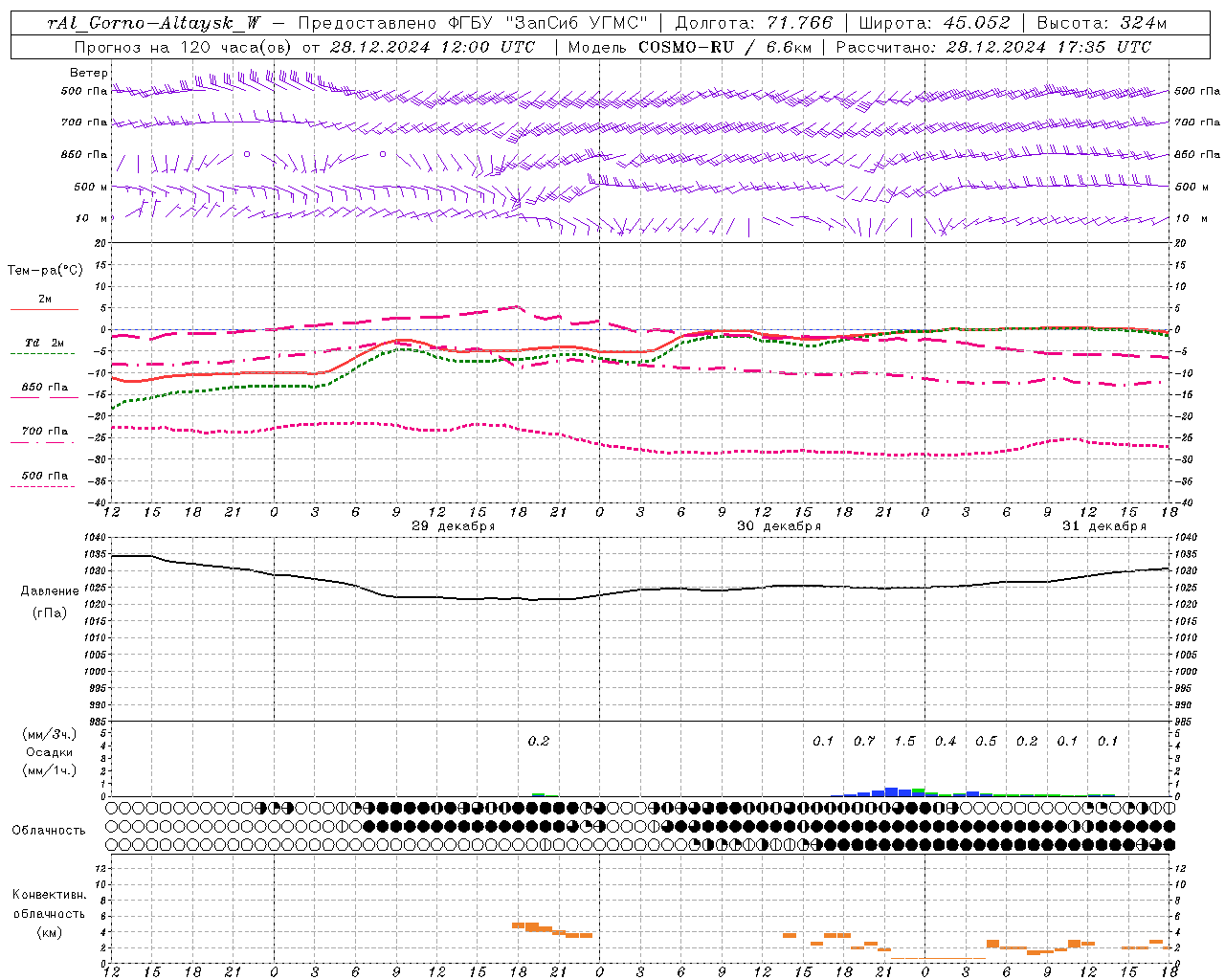This screenshot has height=980, width=1225.
Task: Select the Рассчитано: 28.12.2024 17:35 UTC text
Action: click(993, 47)
